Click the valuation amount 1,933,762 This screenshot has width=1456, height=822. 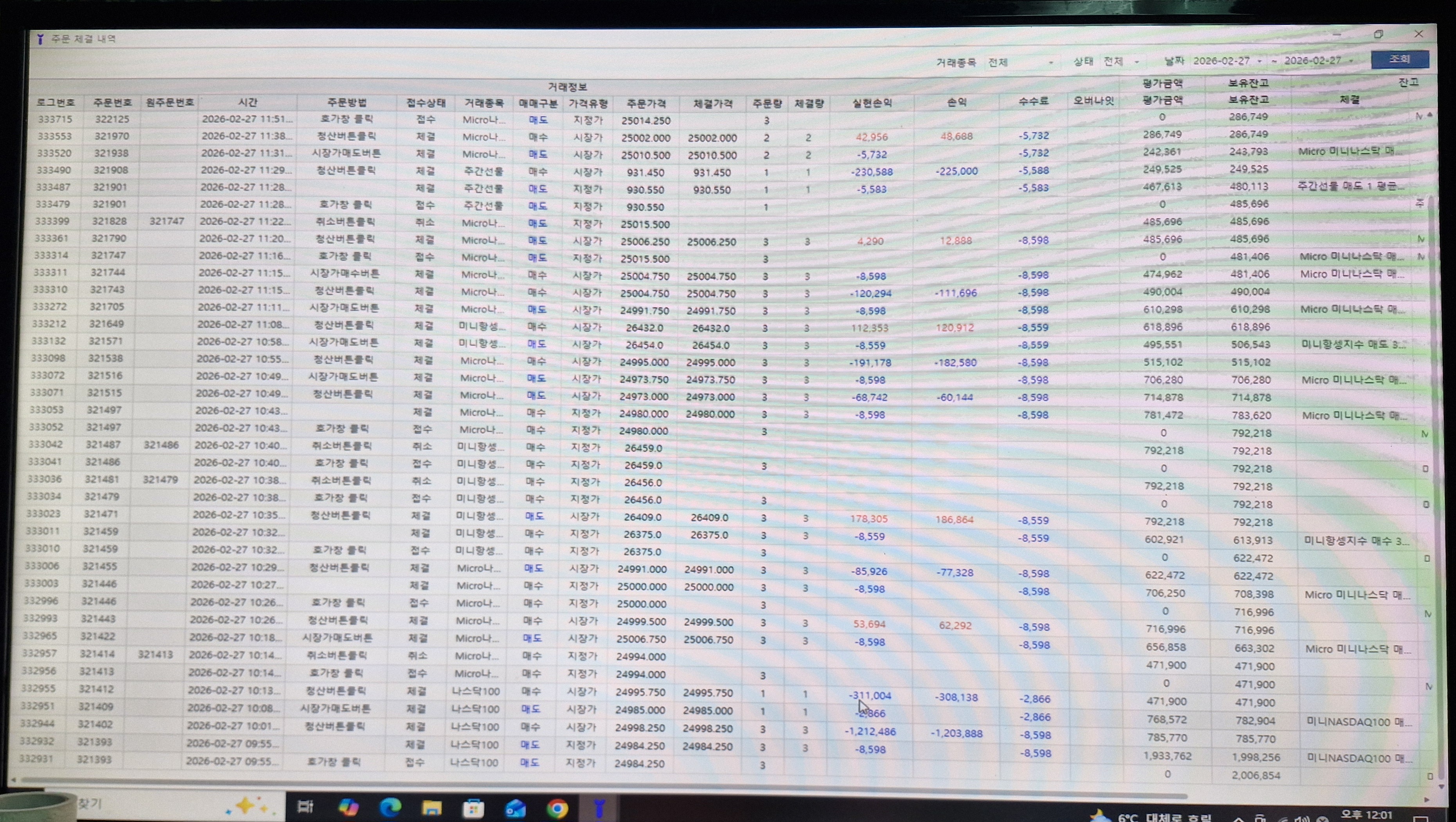(1167, 756)
